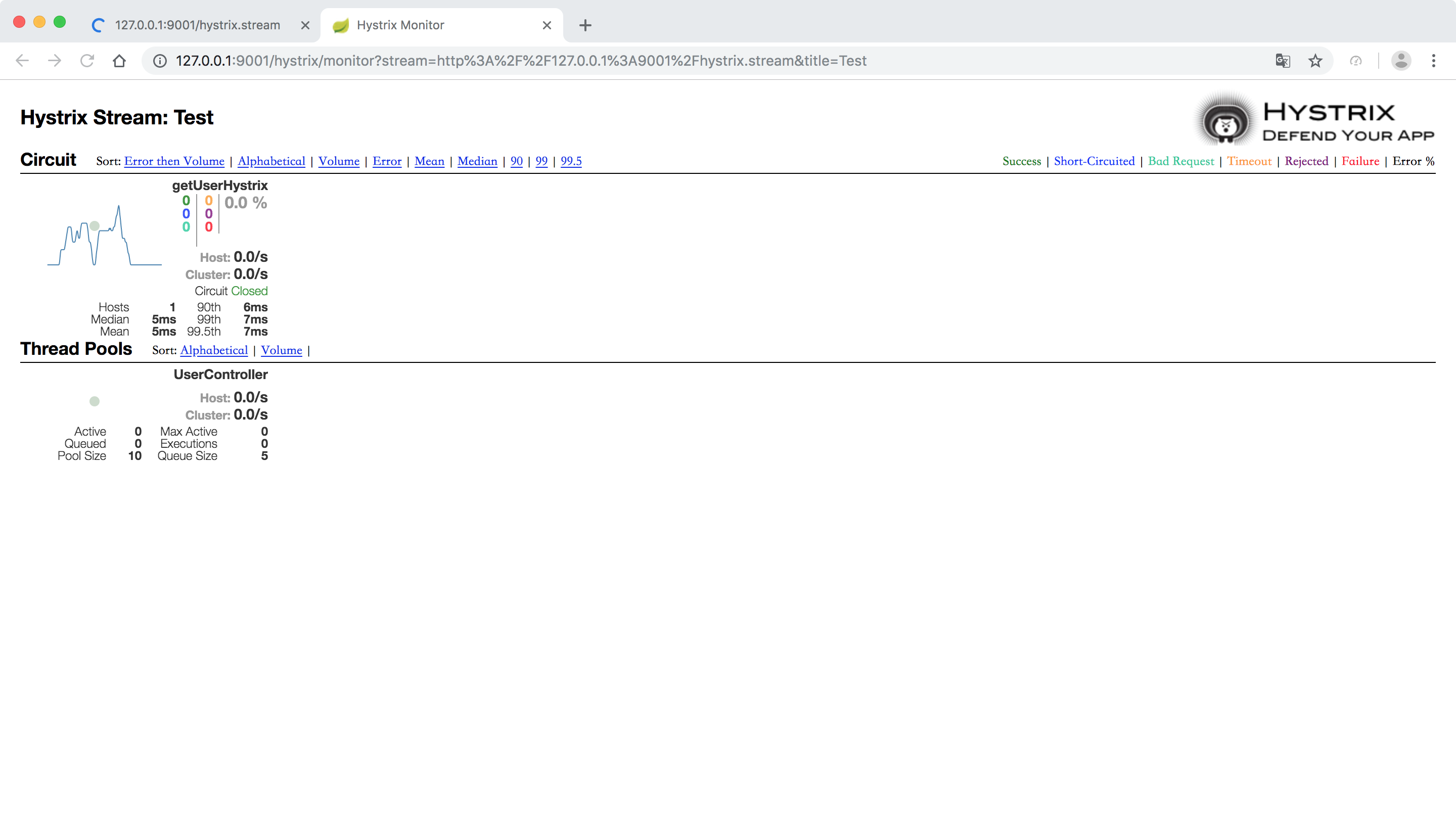The width and height of the screenshot is (1456, 834).
Task: Click the UserController status circle
Action: pos(95,401)
